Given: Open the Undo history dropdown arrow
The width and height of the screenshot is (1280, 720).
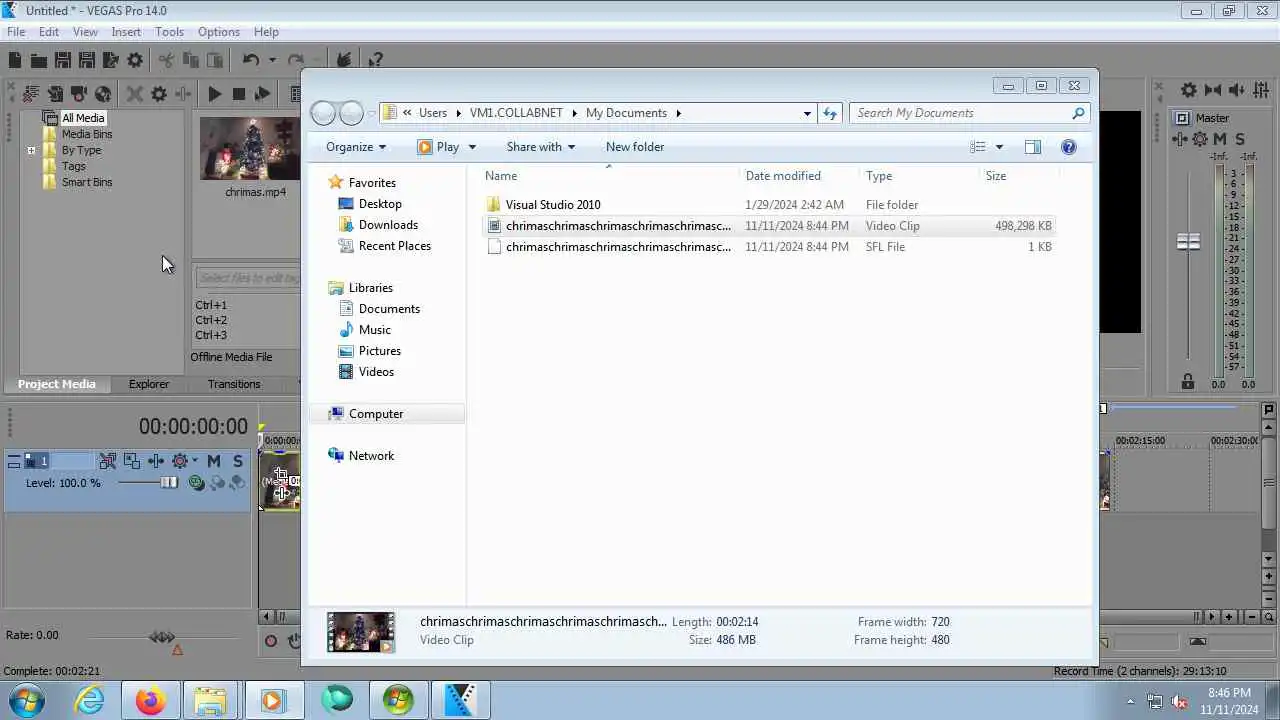Looking at the screenshot, I should click(272, 61).
